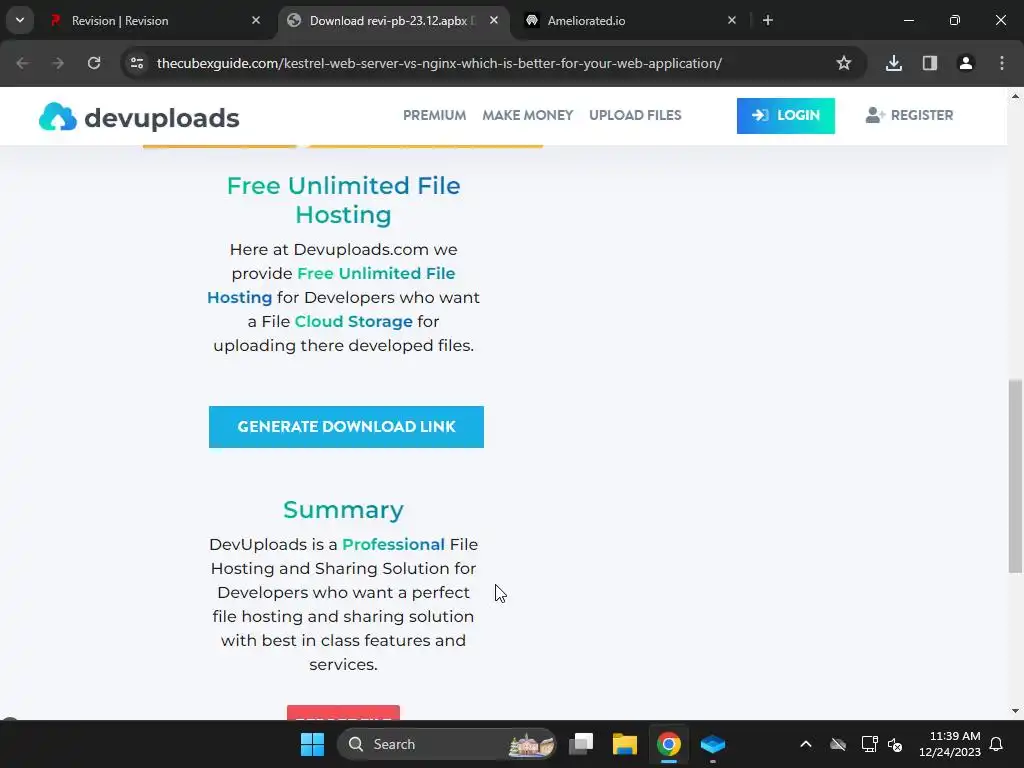This screenshot has height=768, width=1024.
Task: Close the Download revi-pb-23.12.apbx tab
Action: pos(494,21)
